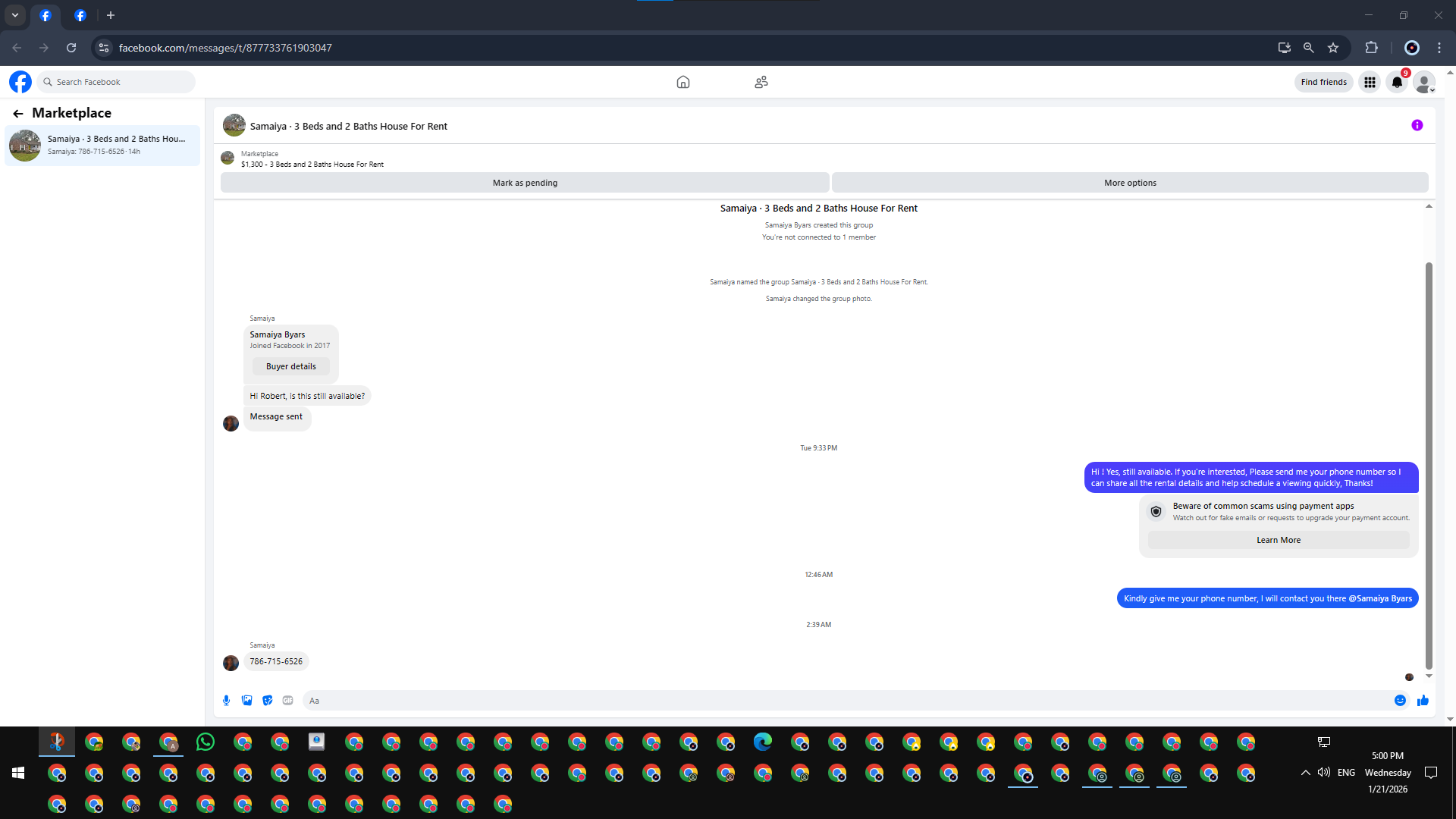Image resolution: width=1456 pixels, height=819 pixels.
Task: Click the chat conversation scrollbar
Action: click(1429, 463)
